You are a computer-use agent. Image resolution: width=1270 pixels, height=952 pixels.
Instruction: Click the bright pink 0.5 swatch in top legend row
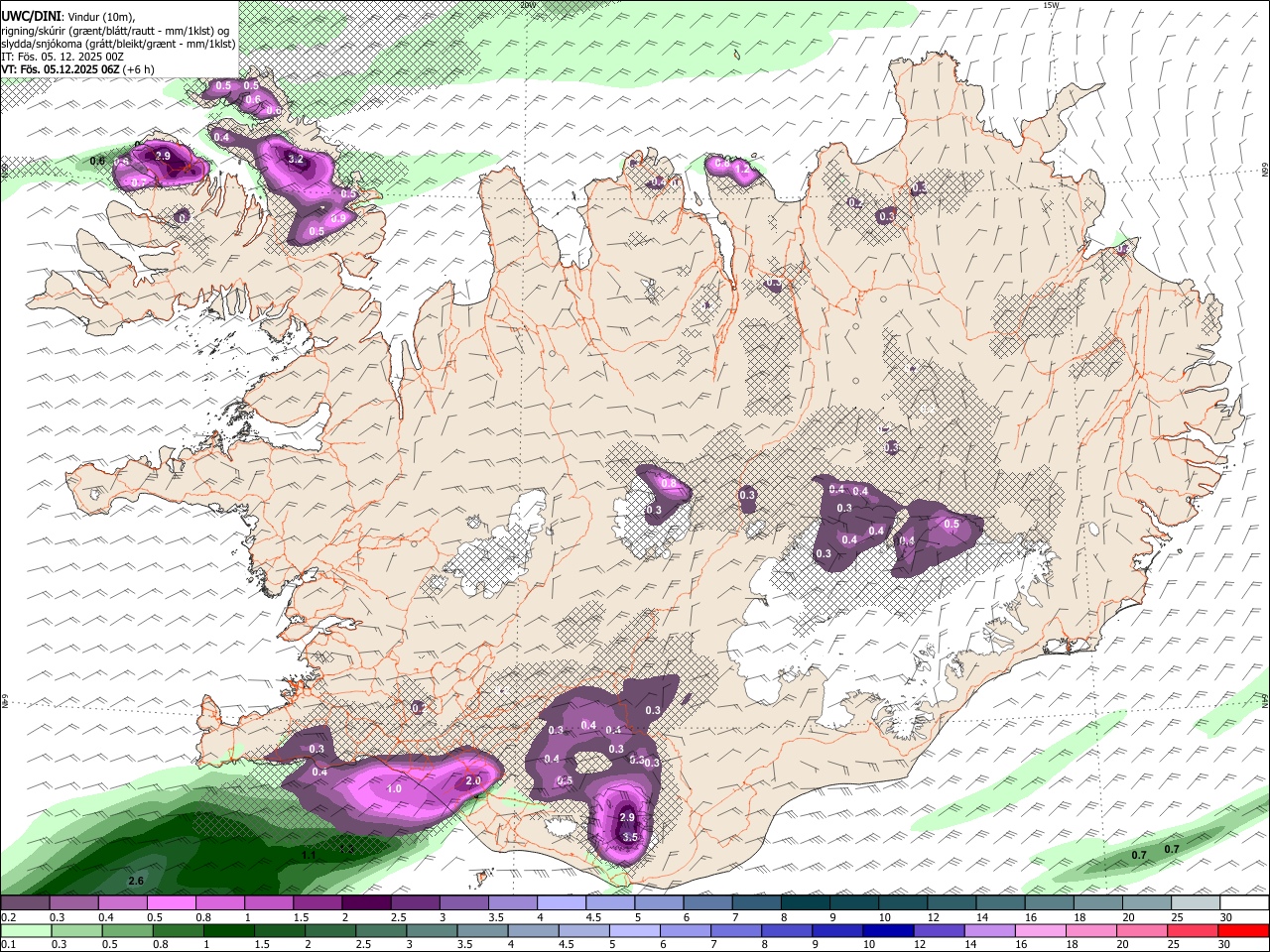(171, 903)
